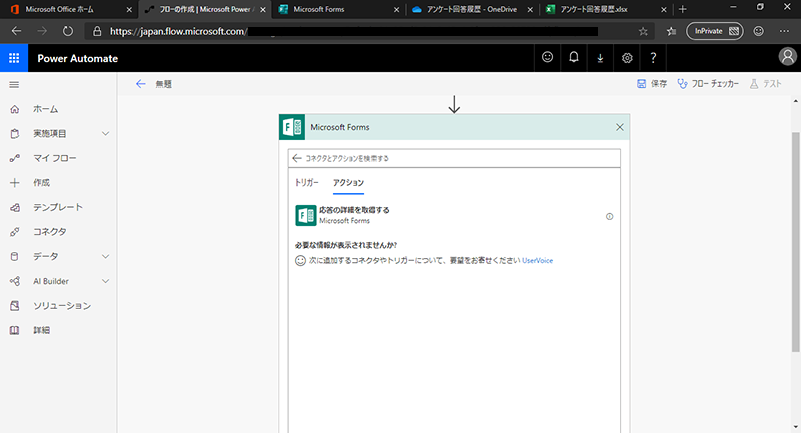
Task: Open the favorites list icon
Action: tap(671, 31)
